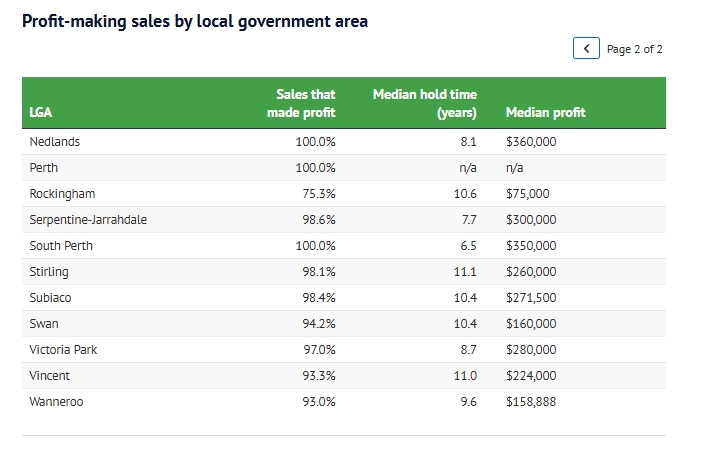Click the Subiaco row label

click(51, 298)
